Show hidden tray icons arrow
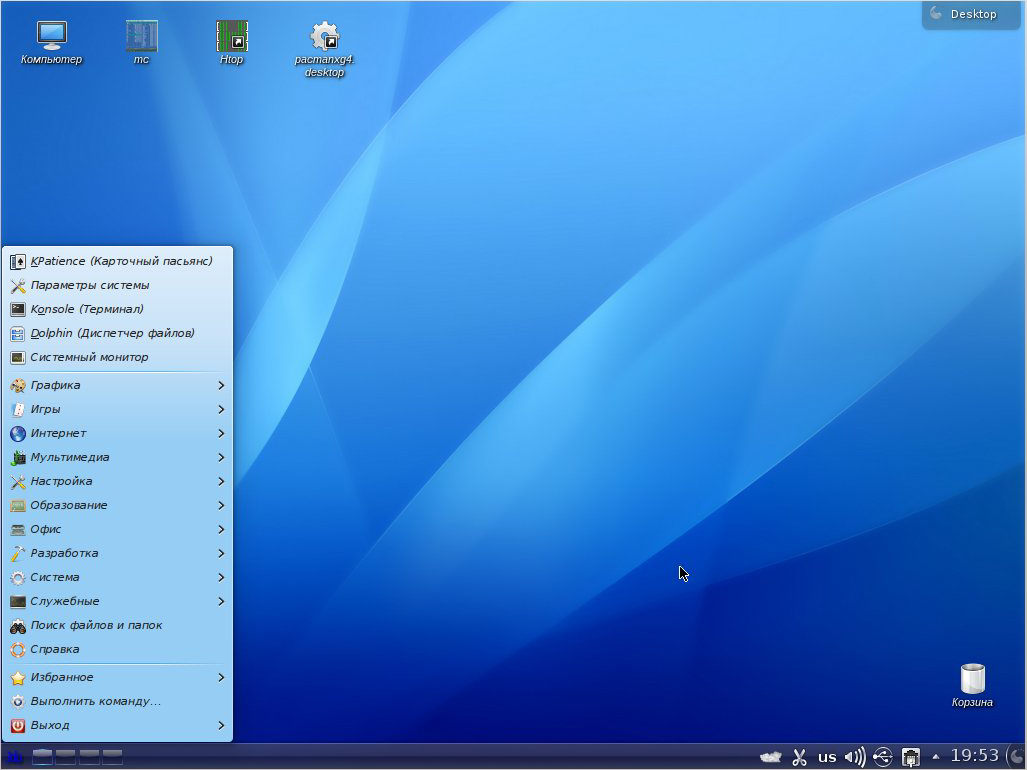1027x770 pixels. tap(936, 757)
